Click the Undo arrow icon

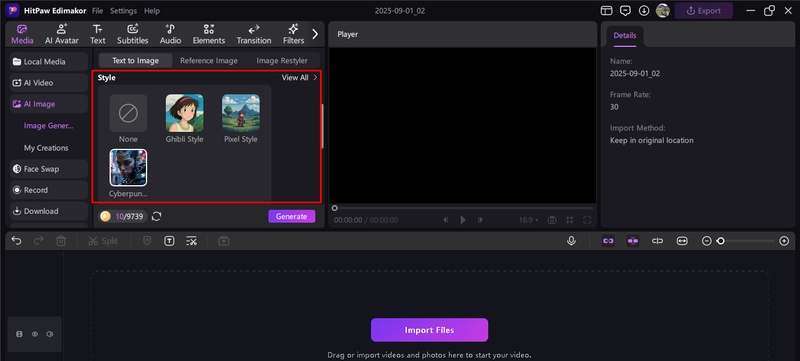pyautogui.click(x=16, y=241)
